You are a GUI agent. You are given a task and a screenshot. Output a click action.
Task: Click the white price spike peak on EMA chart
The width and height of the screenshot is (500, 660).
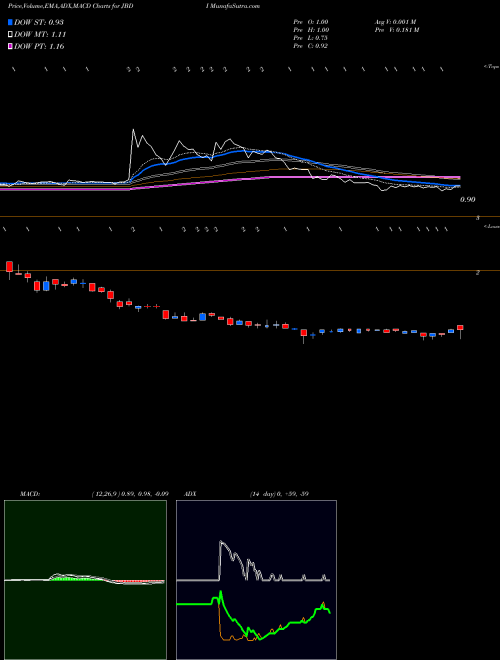pos(133,130)
